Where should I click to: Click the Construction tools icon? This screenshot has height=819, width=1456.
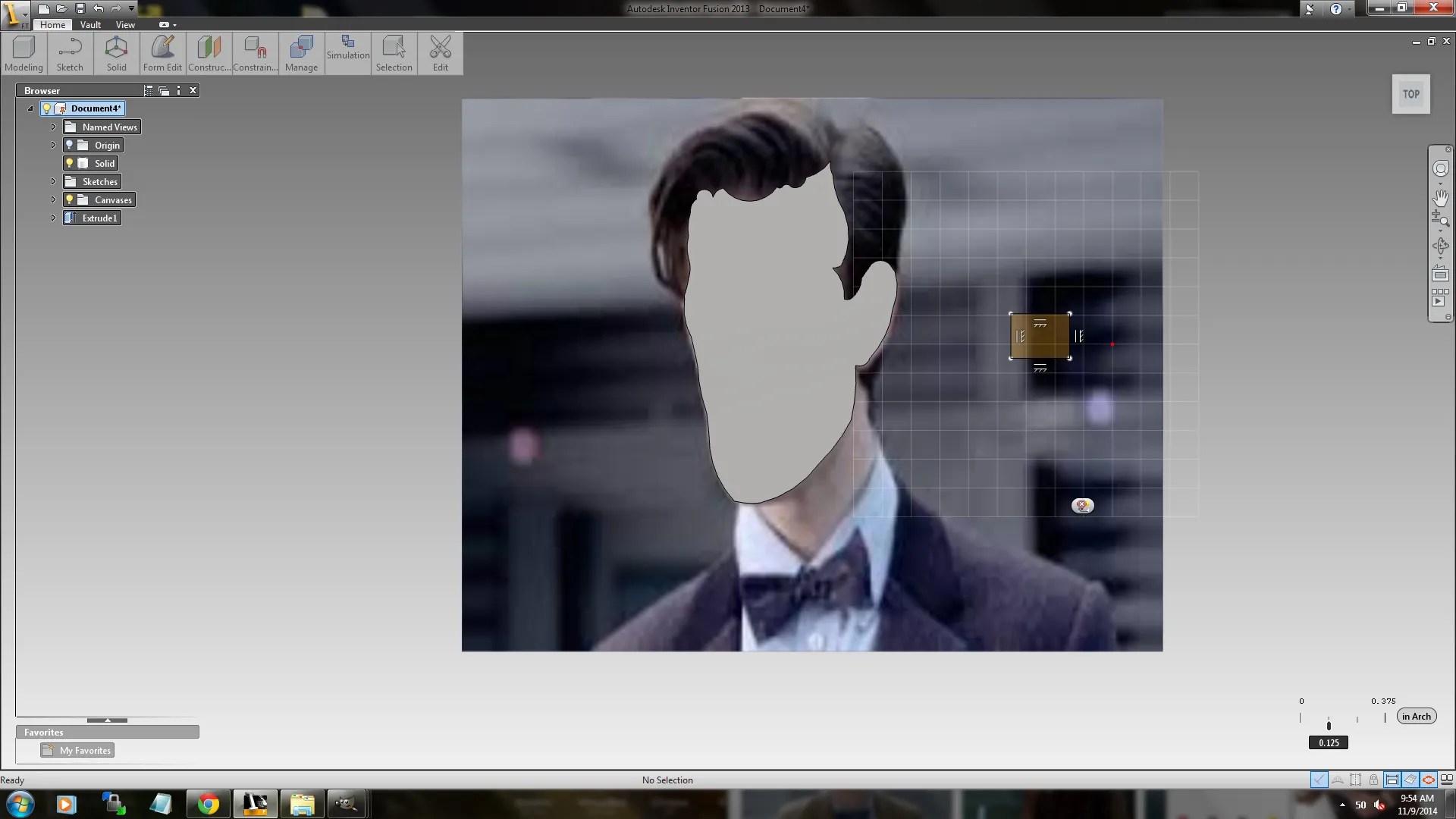209,53
